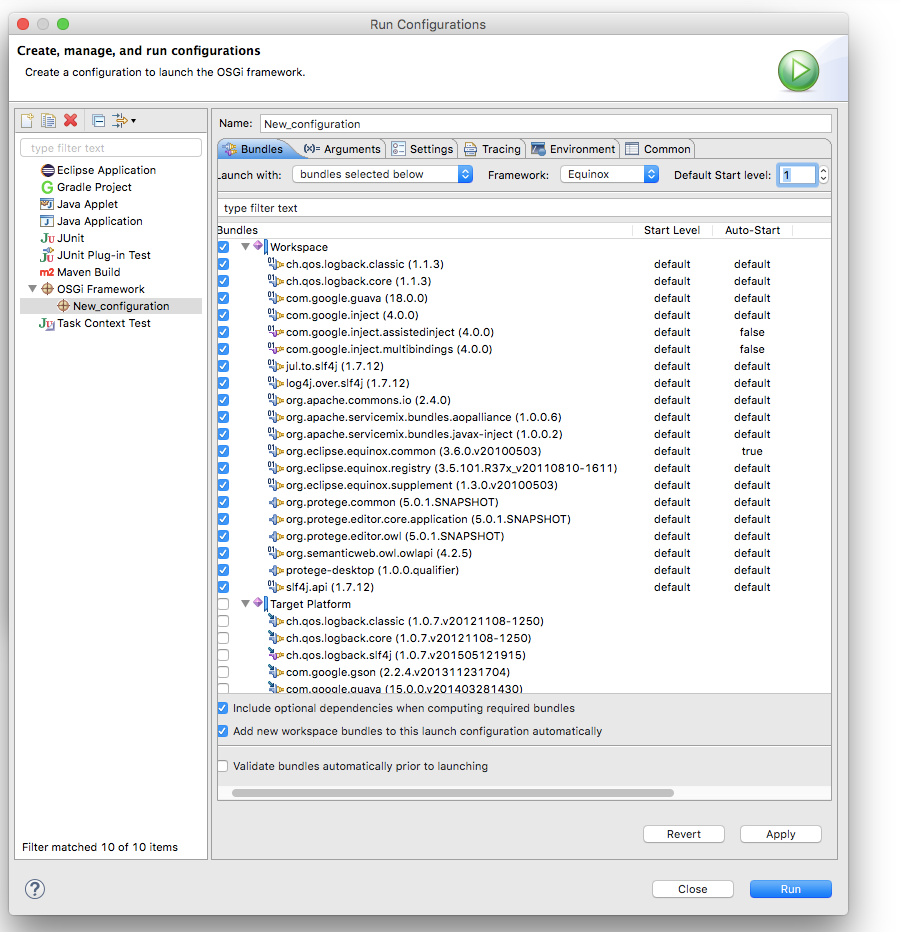Click the org.protege.editor.owl bundle icon

(276, 536)
